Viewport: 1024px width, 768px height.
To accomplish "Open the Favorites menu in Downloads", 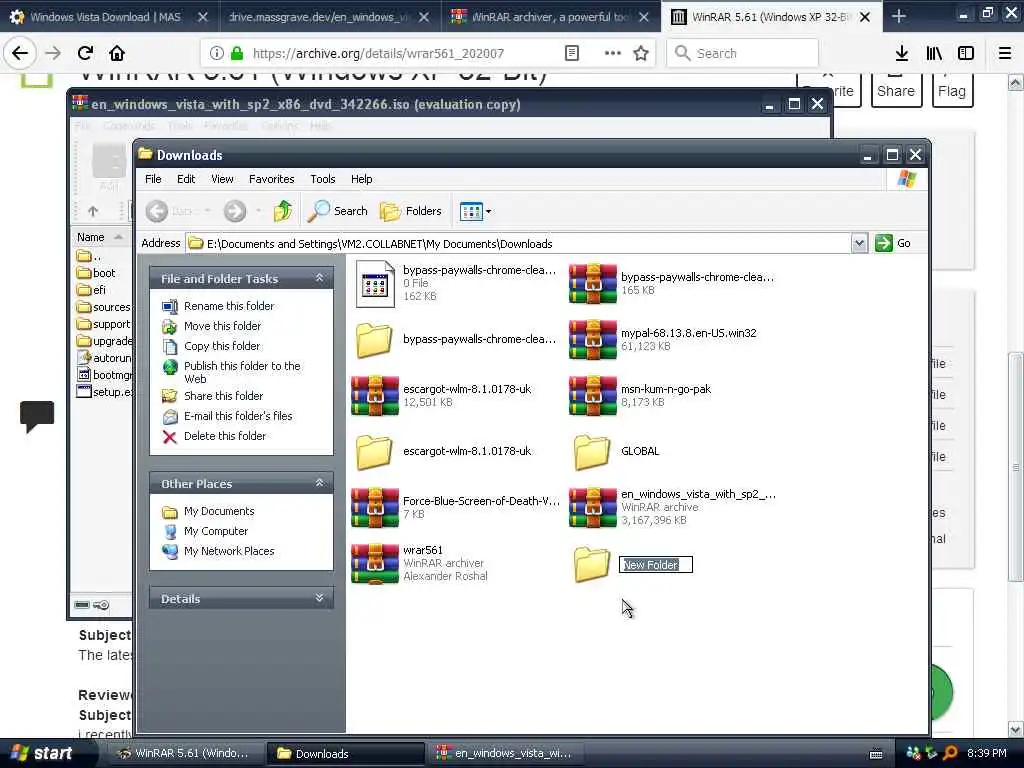I will tap(272, 179).
